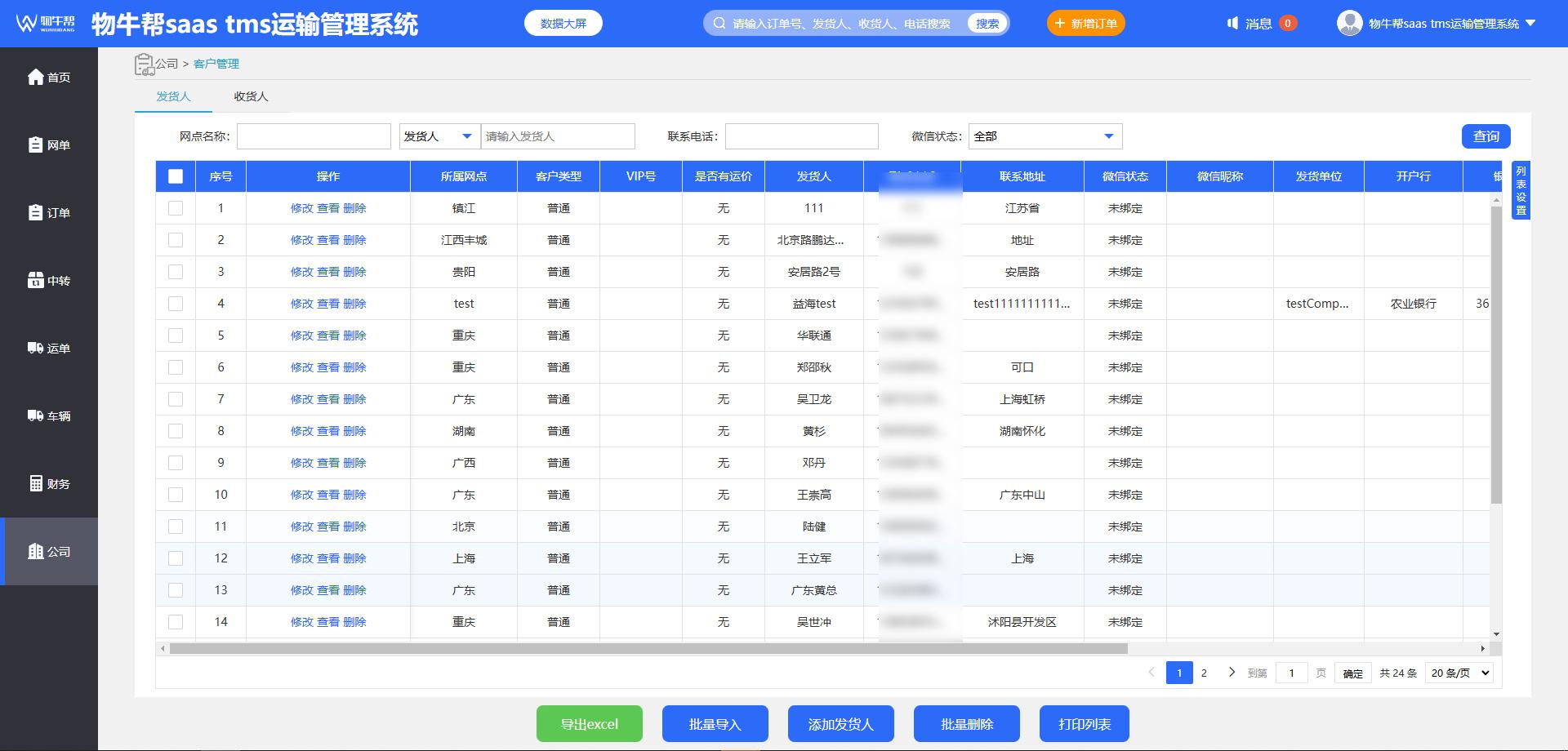This screenshot has width=1568, height=751.
Task: Click the home icon in sidebar
Action: (x=36, y=77)
